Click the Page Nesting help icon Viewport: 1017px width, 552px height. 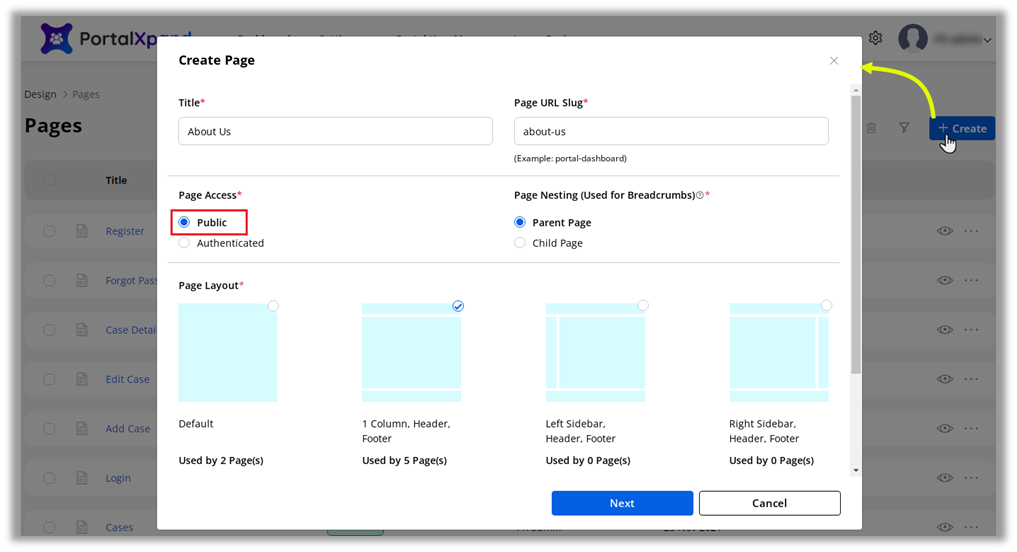[x=699, y=195]
